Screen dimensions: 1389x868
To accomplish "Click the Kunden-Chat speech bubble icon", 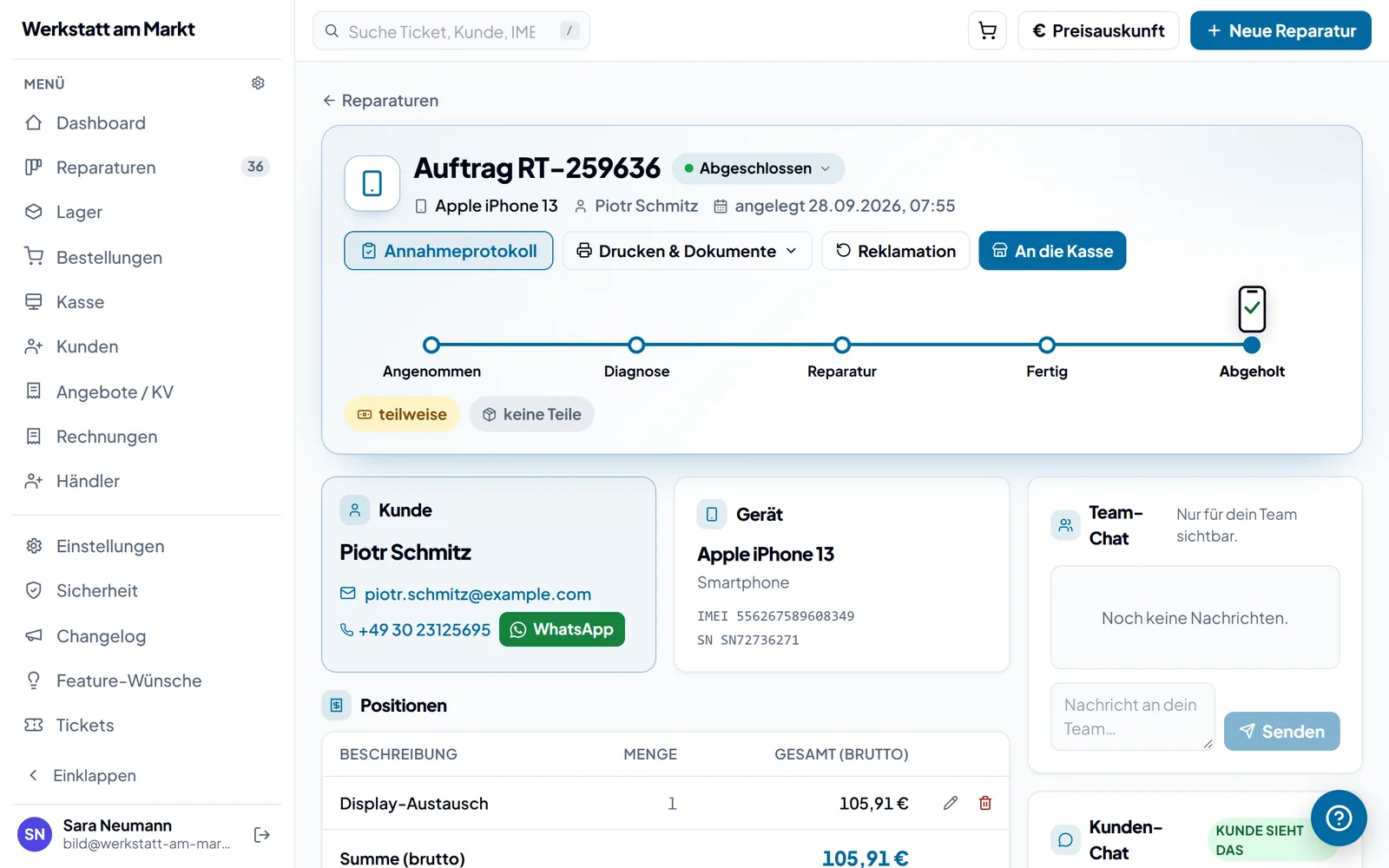I will point(1065,839).
